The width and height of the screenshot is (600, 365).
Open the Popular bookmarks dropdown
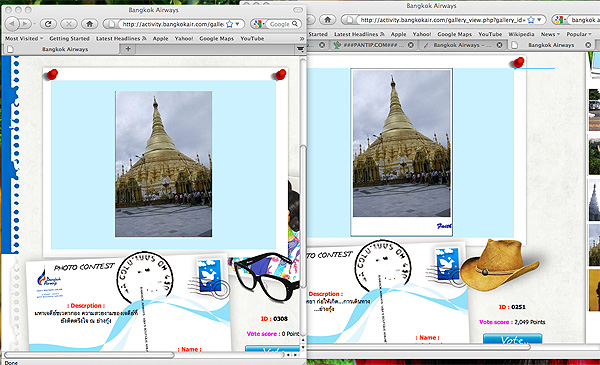coord(579,34)
